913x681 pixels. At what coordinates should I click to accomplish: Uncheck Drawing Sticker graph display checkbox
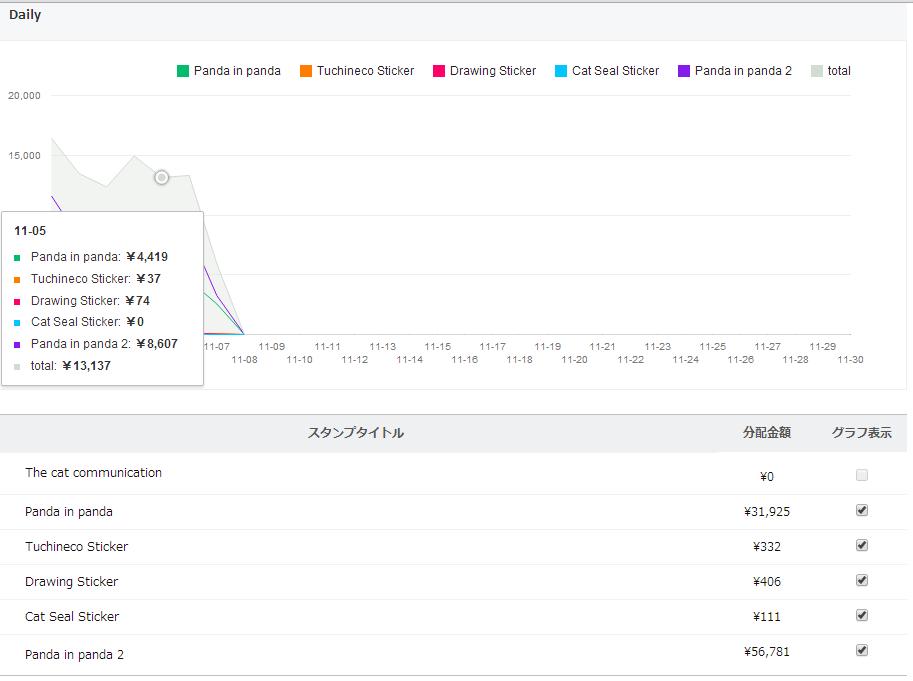(862, 580)
